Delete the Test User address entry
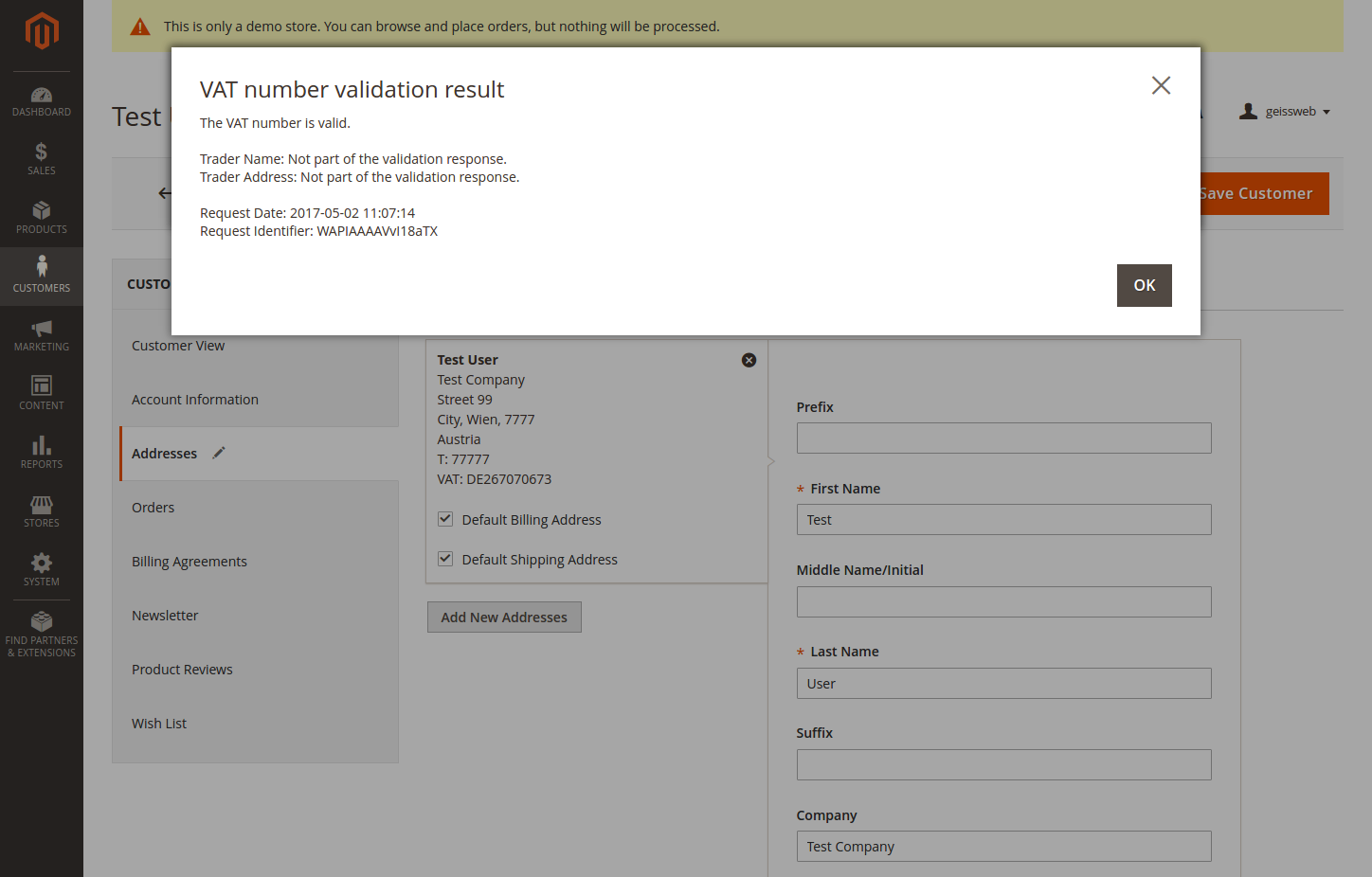Screen dimensions: 1372x877 click(x=749, y=360)
